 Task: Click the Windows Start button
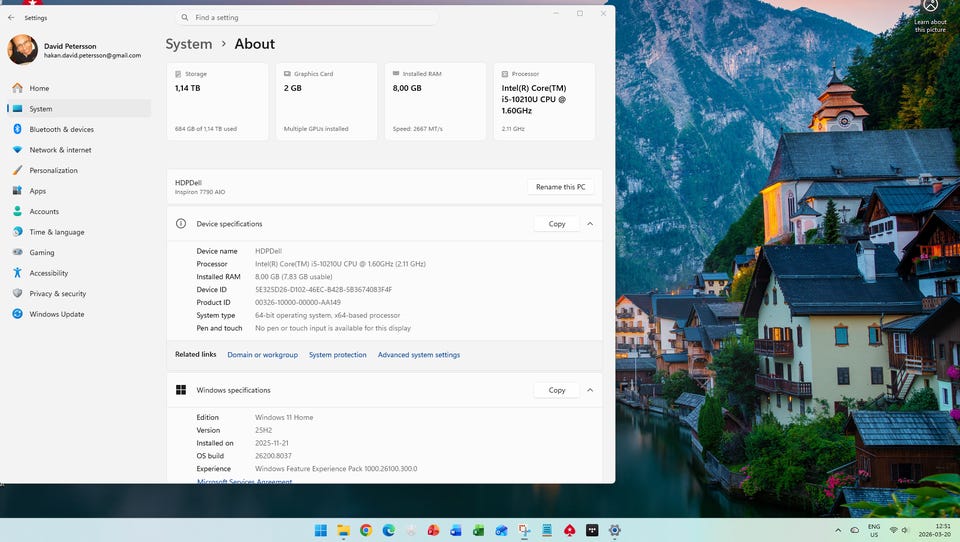tap(321, 530)
